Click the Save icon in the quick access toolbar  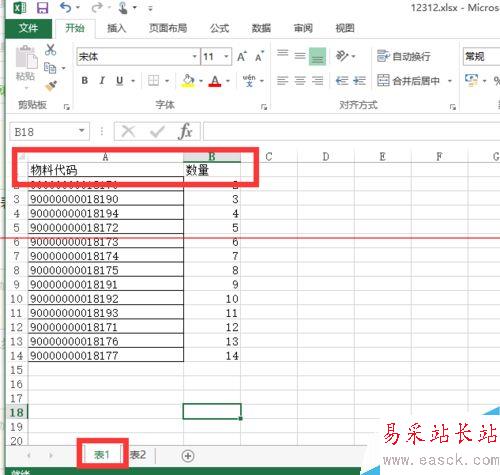(42, 7)
